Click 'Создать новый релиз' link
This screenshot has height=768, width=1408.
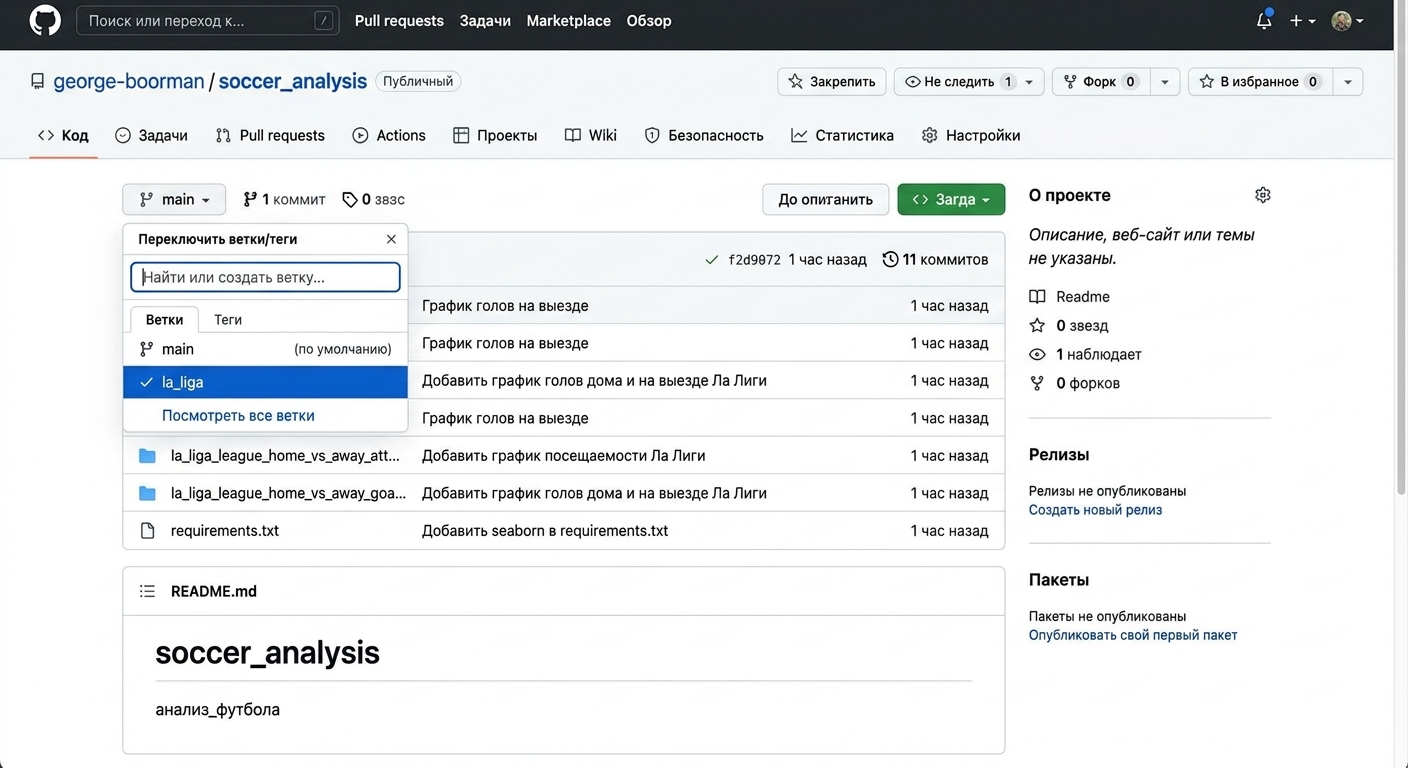point(1095,510)
